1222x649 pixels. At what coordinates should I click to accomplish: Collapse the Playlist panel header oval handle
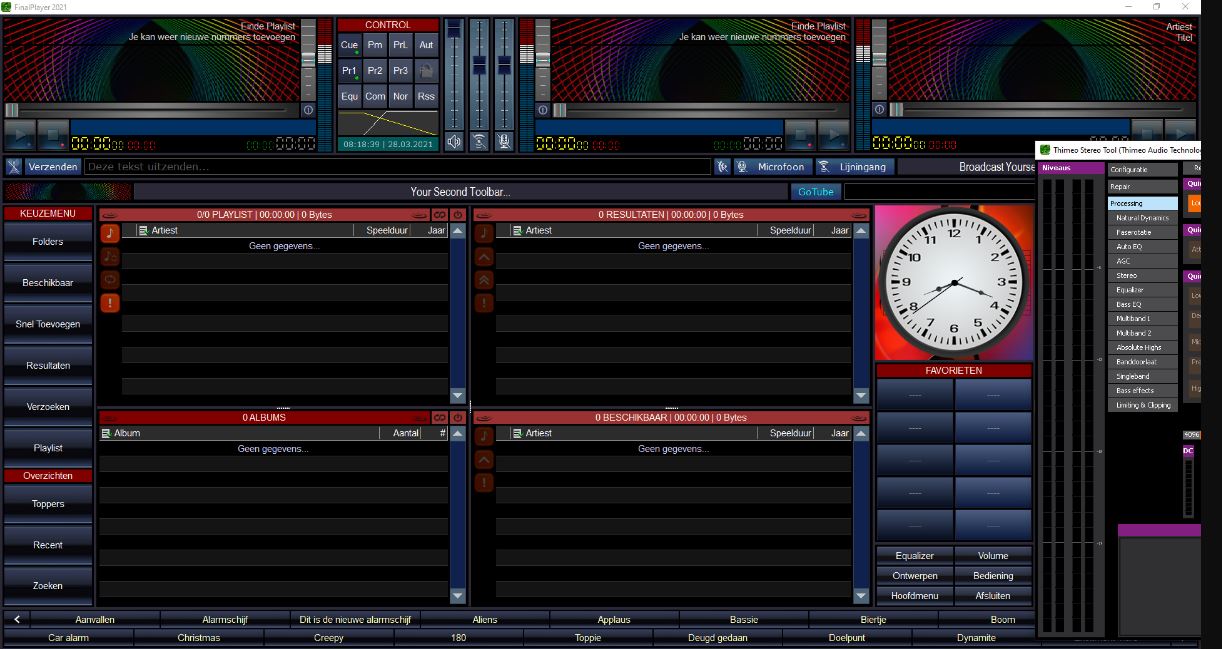tap(109, 215)
